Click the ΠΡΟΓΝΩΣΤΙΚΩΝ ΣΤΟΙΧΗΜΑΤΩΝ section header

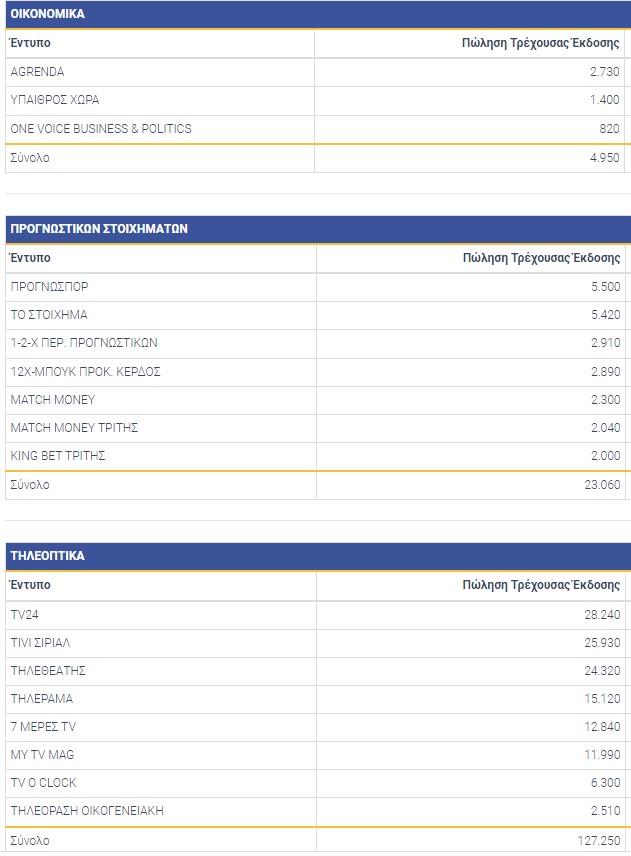point(99,229)
